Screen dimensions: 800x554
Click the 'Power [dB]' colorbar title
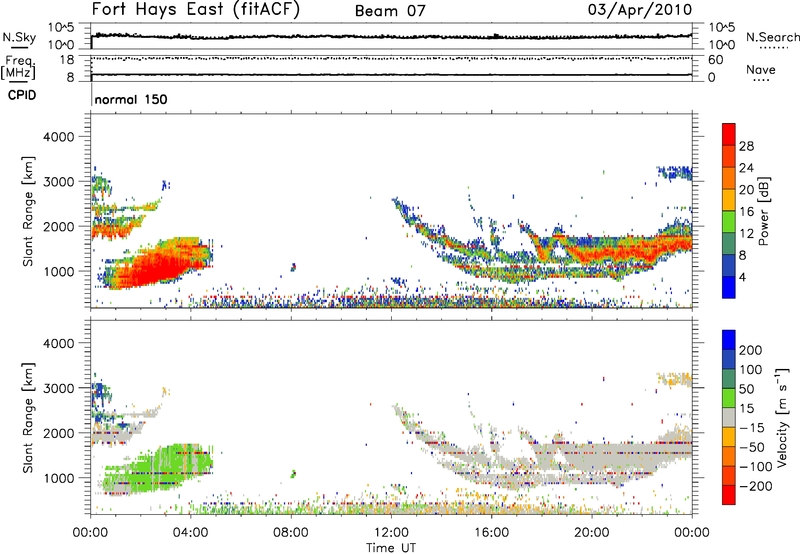tap(764, 211)
